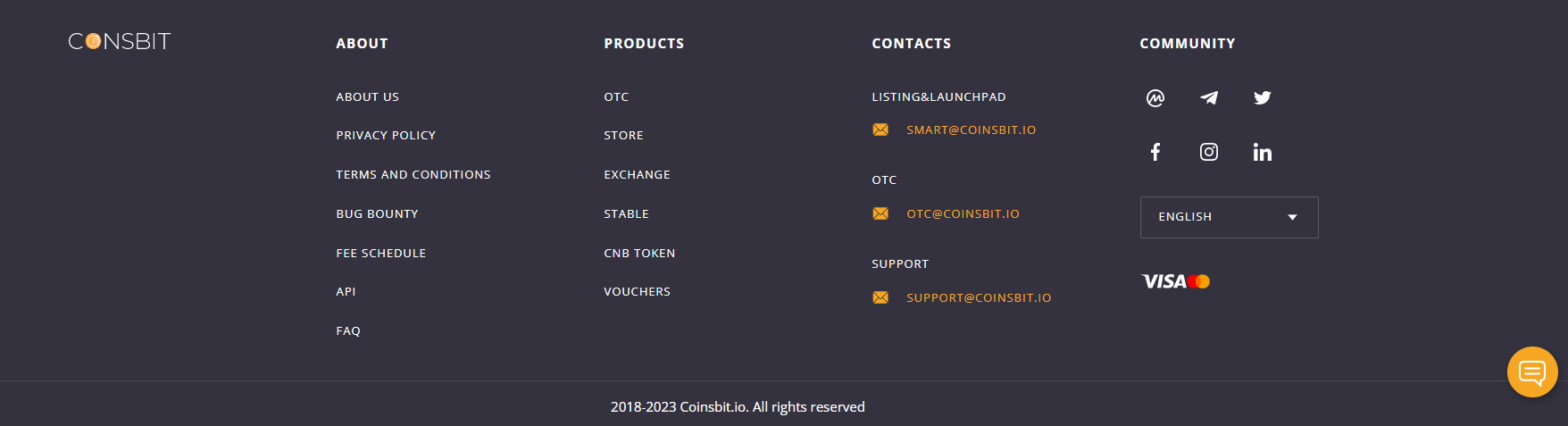Open the orange live chat bubble

(x=1532, y=372)
